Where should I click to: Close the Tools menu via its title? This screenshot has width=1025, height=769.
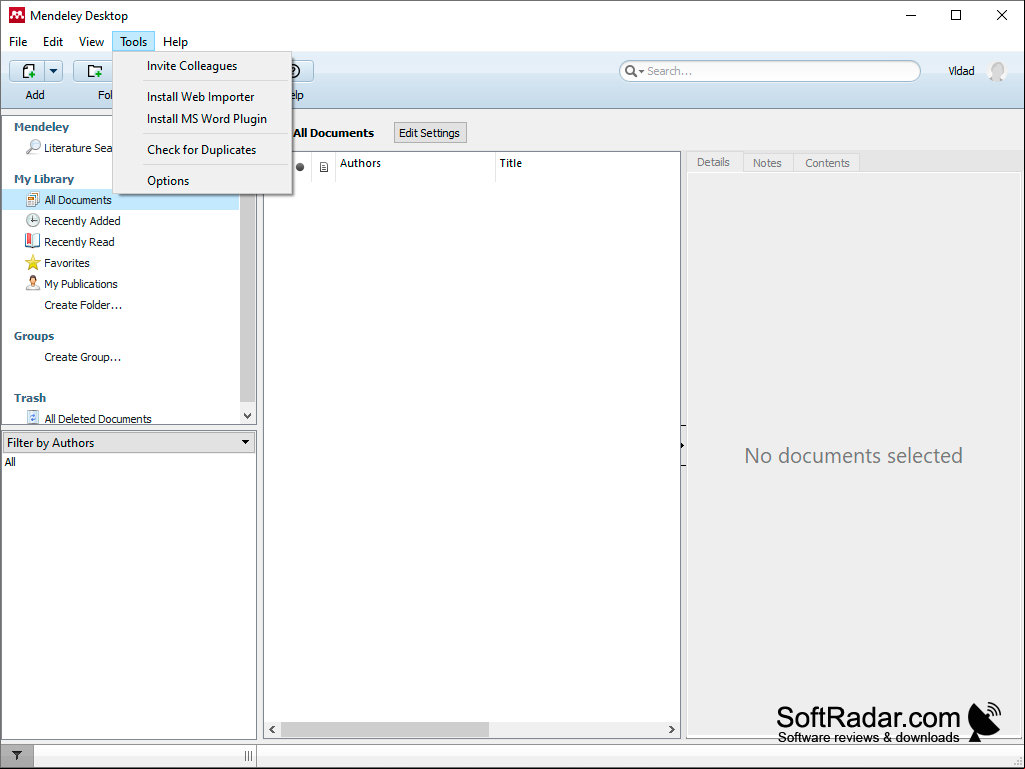coord(133,42)
